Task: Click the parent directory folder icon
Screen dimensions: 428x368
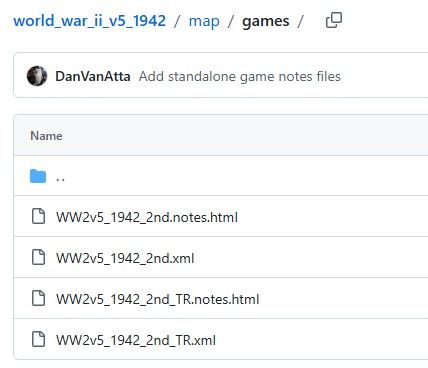Action: point(38,176)
